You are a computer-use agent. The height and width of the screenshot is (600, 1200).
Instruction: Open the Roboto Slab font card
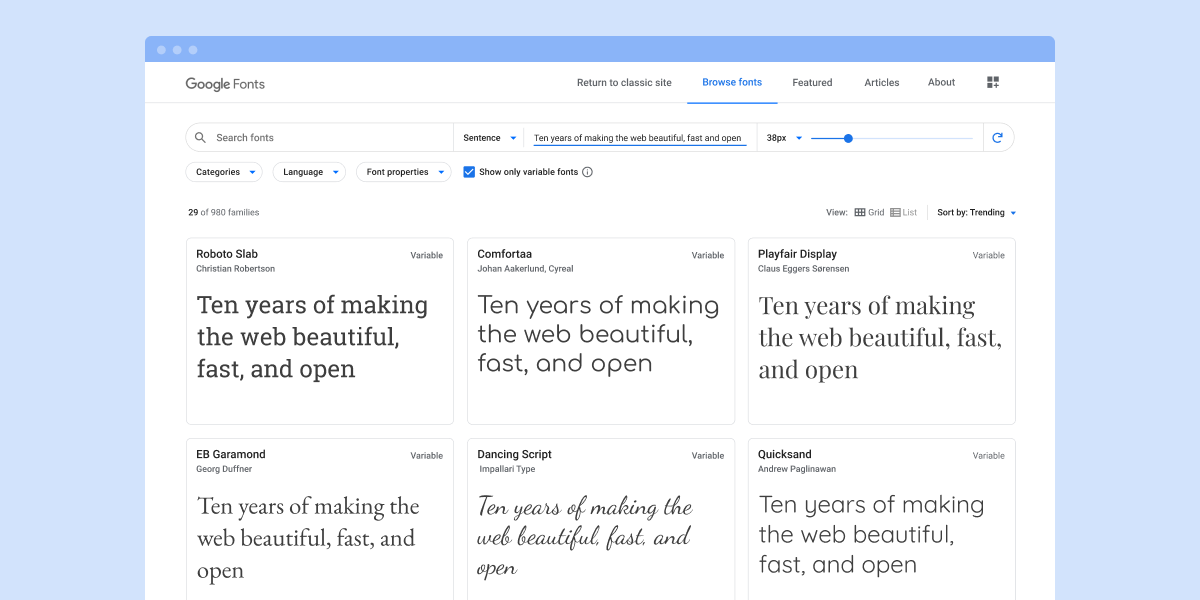320,331
